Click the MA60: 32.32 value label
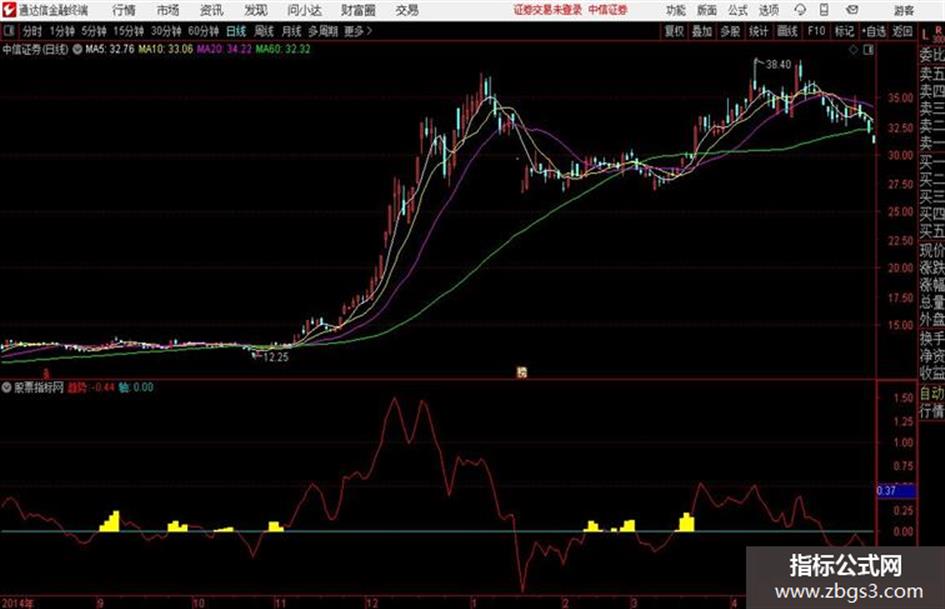Image resolution: width=945 pixels, height=609 pixels. (283, 49)
